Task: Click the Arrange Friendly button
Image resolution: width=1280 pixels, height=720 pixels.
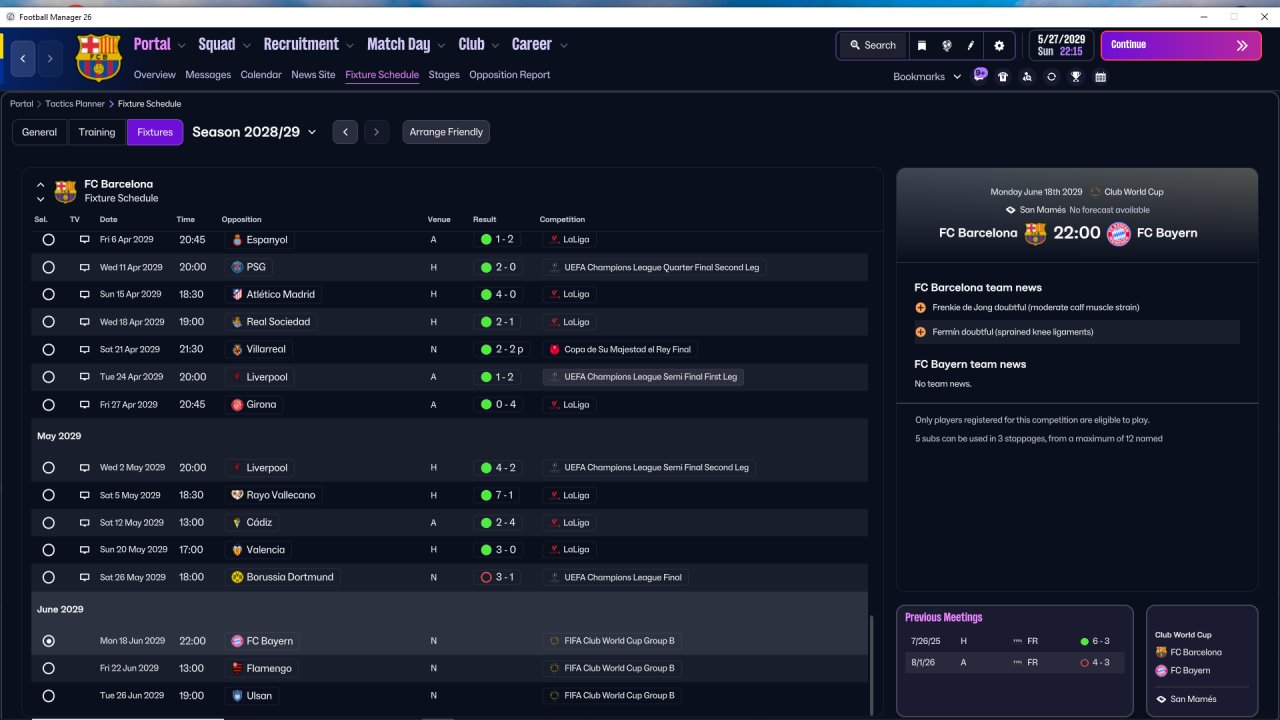Action: [x=446, y=132]
